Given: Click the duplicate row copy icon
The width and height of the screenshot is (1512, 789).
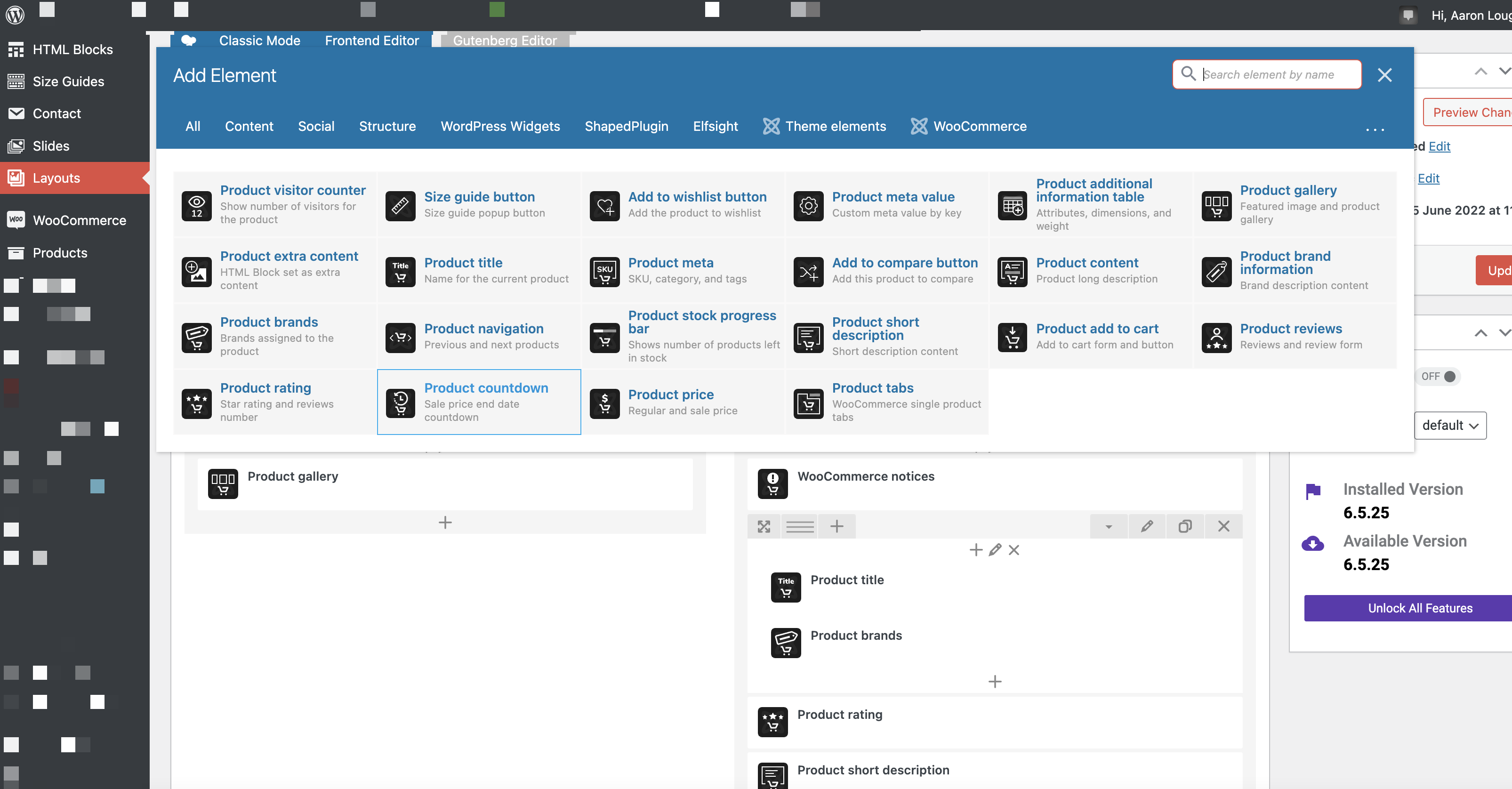Looking at the screenshot, I should pyautogui.click(x=1184, y=526).
